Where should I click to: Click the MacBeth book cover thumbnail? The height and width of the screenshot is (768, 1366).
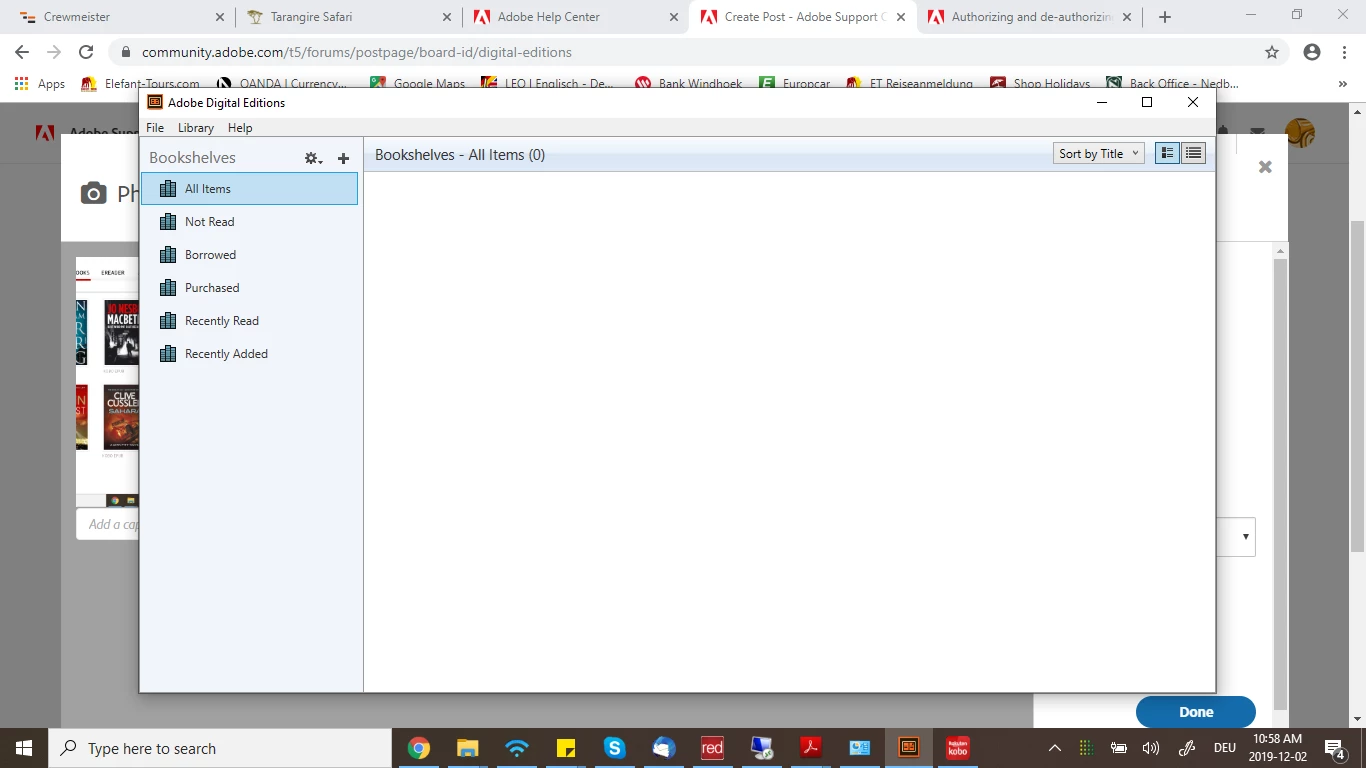point(121,332)
